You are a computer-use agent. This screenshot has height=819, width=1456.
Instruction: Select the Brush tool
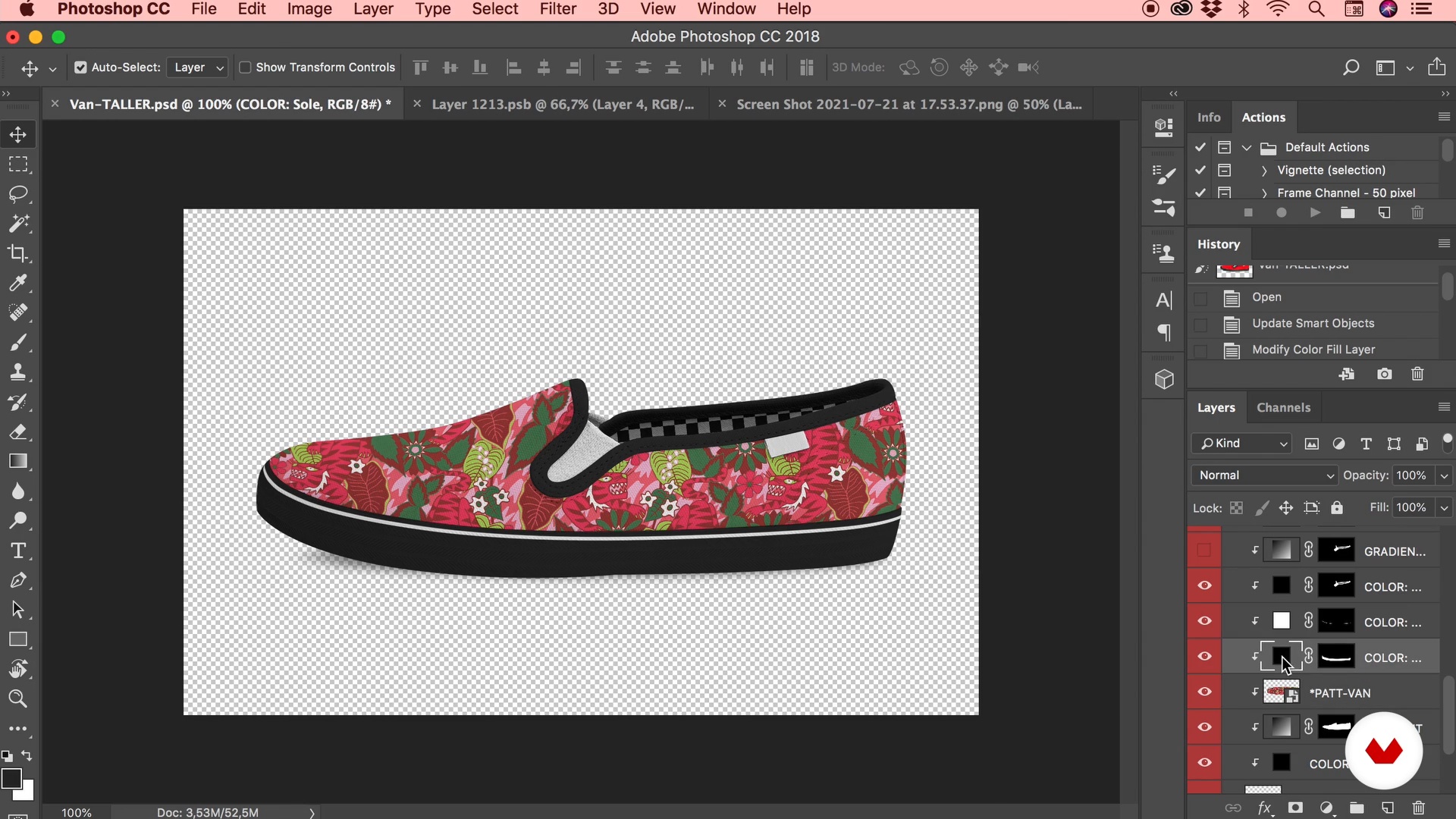coord(18,343)
